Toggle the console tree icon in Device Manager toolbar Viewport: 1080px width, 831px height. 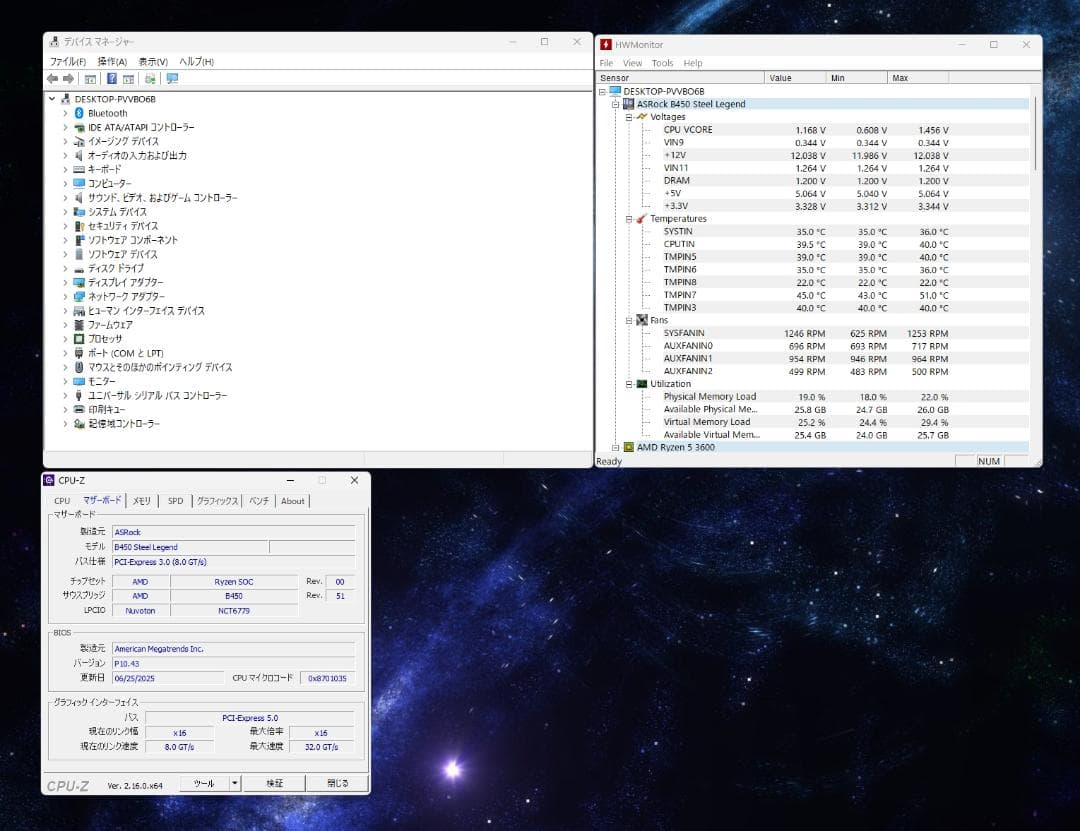pos(90,79)
